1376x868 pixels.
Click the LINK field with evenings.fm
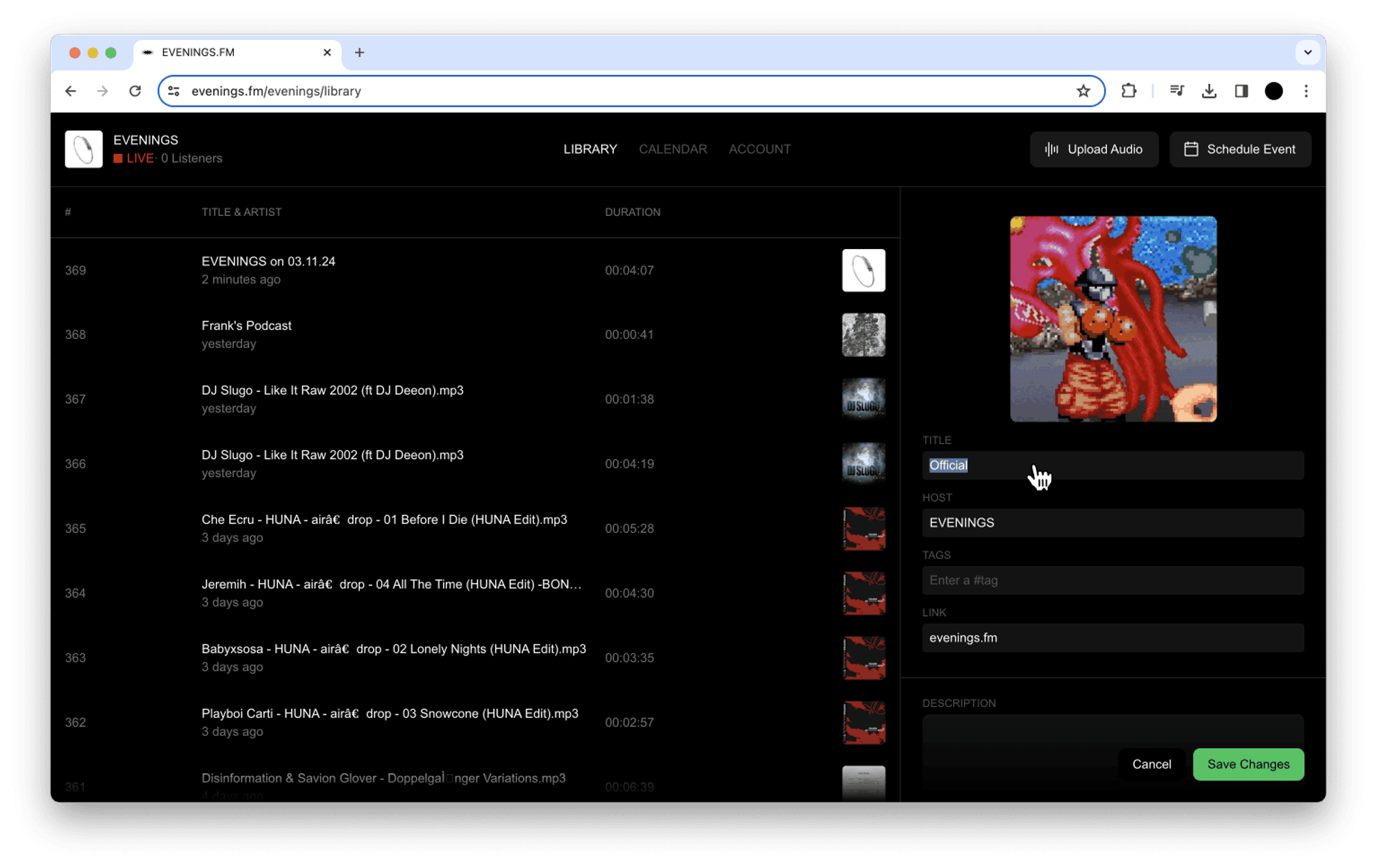click(1112, 638)
